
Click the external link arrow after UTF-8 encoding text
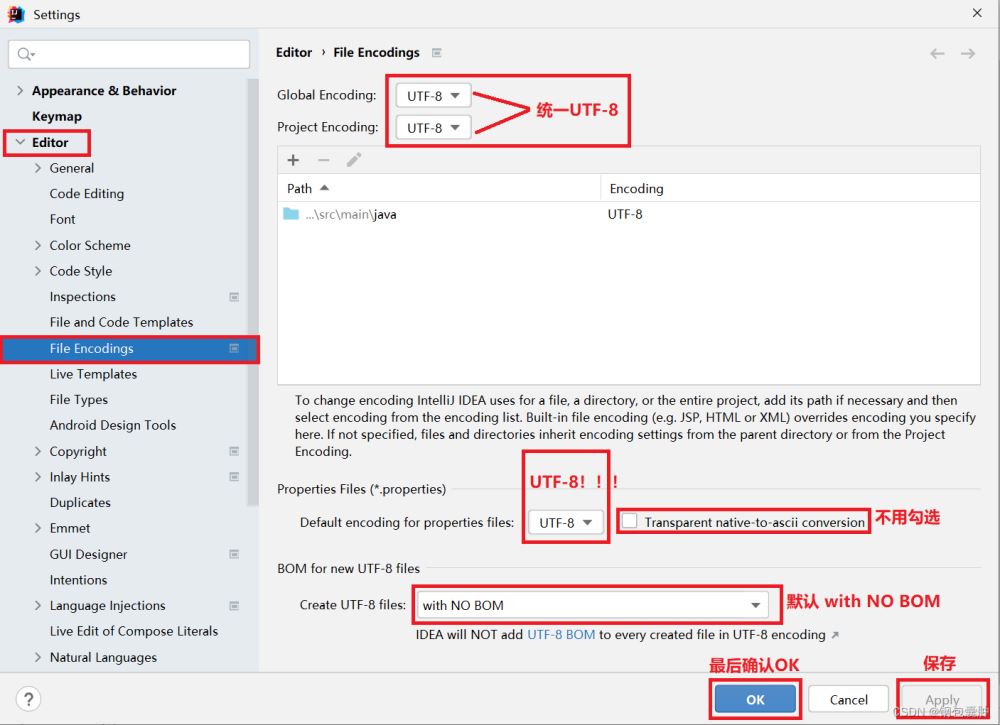tap(835, 635)
